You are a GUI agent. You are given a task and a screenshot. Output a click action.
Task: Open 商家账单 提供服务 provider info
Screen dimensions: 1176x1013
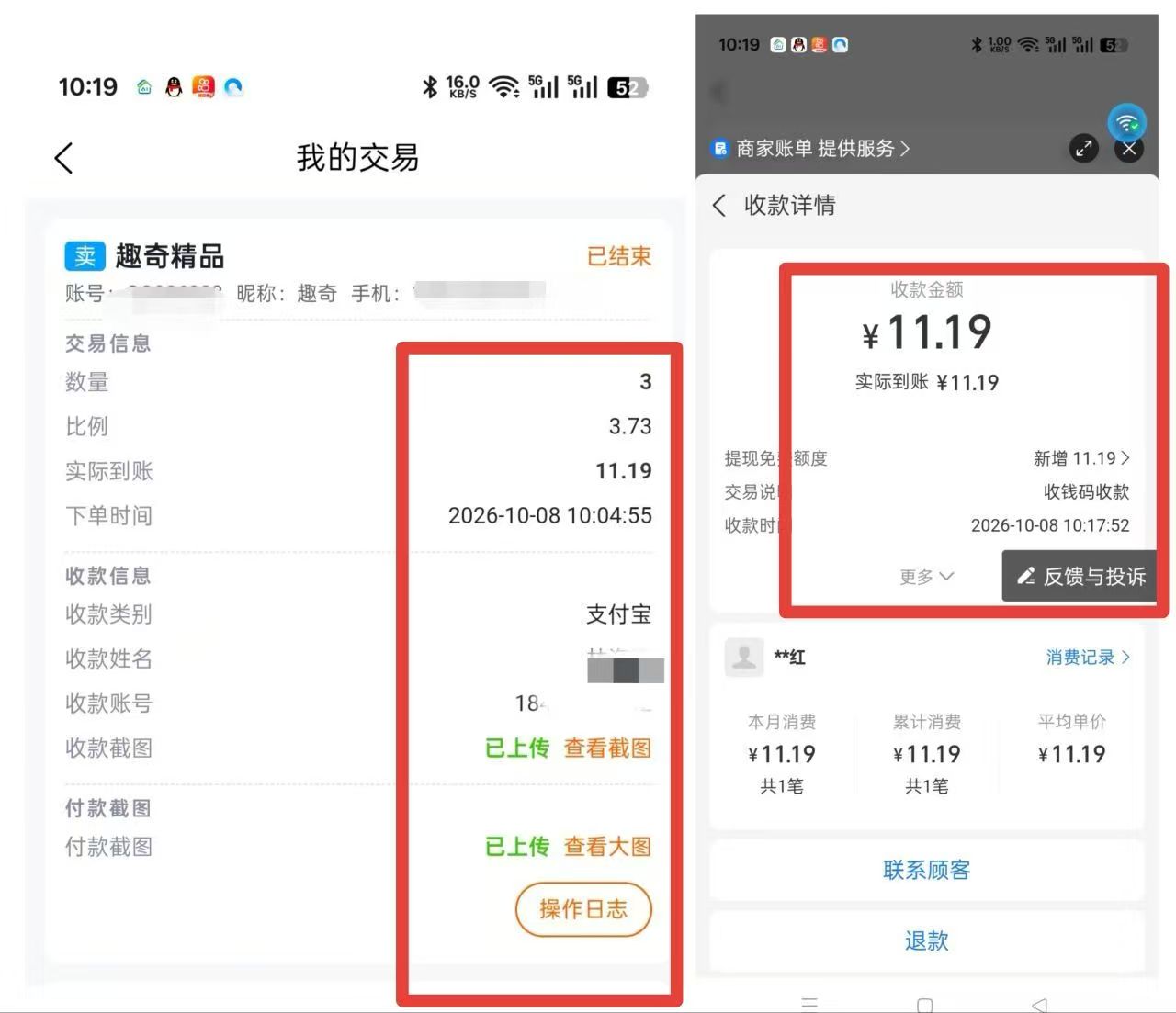[822, 148]
